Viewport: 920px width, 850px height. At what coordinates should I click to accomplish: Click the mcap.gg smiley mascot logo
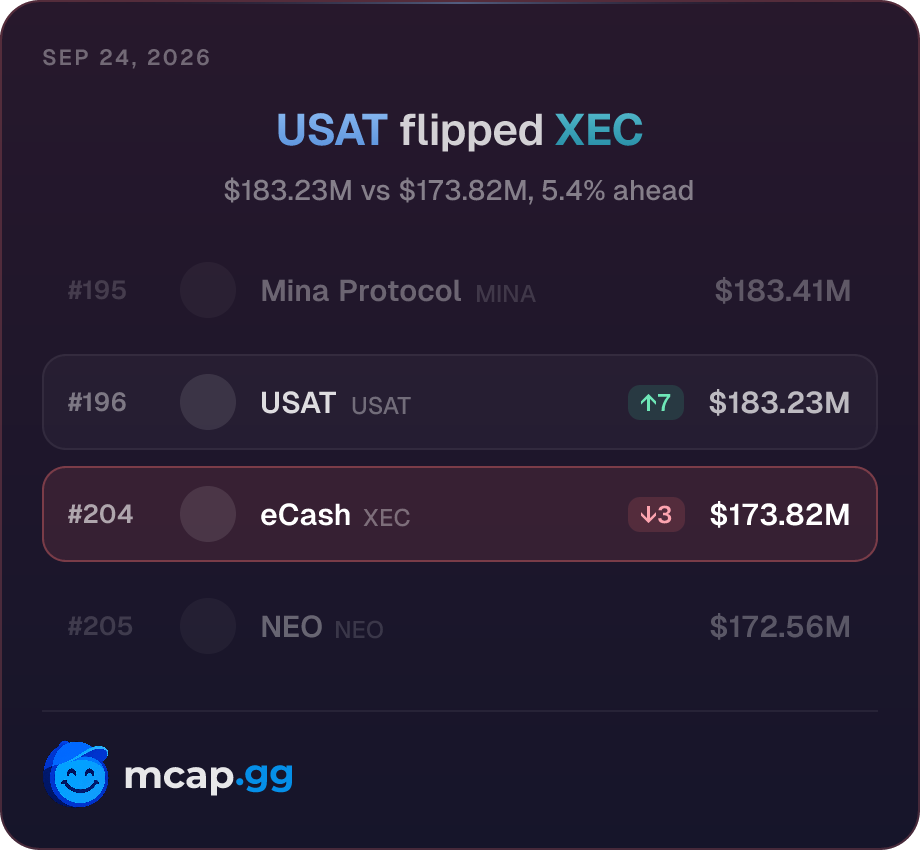[x=76, y=774]
